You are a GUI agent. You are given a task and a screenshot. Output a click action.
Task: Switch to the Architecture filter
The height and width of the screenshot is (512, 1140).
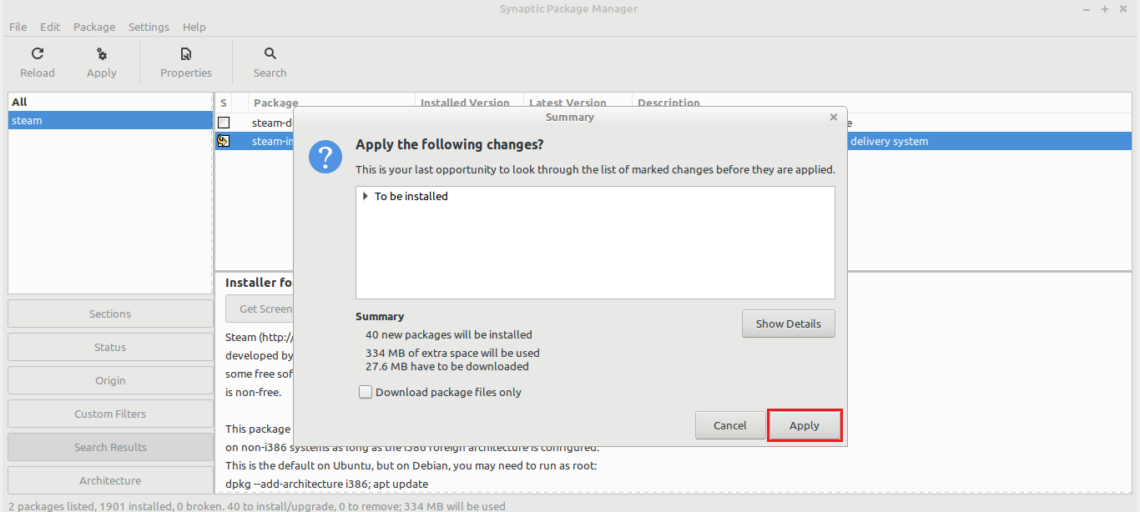tap(110, 481)
